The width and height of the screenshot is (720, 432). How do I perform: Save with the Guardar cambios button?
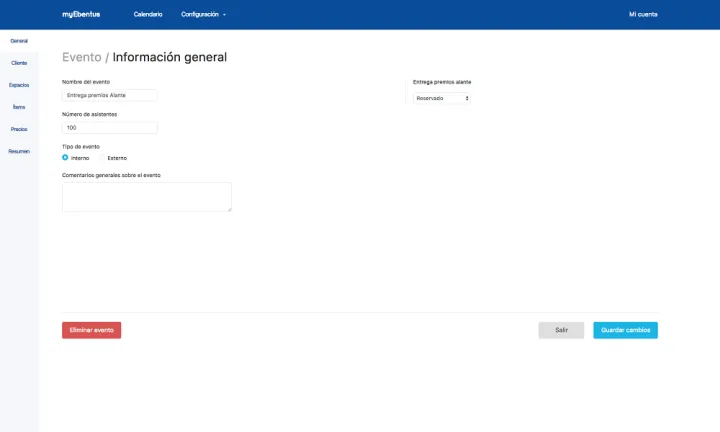click(625, 330)
